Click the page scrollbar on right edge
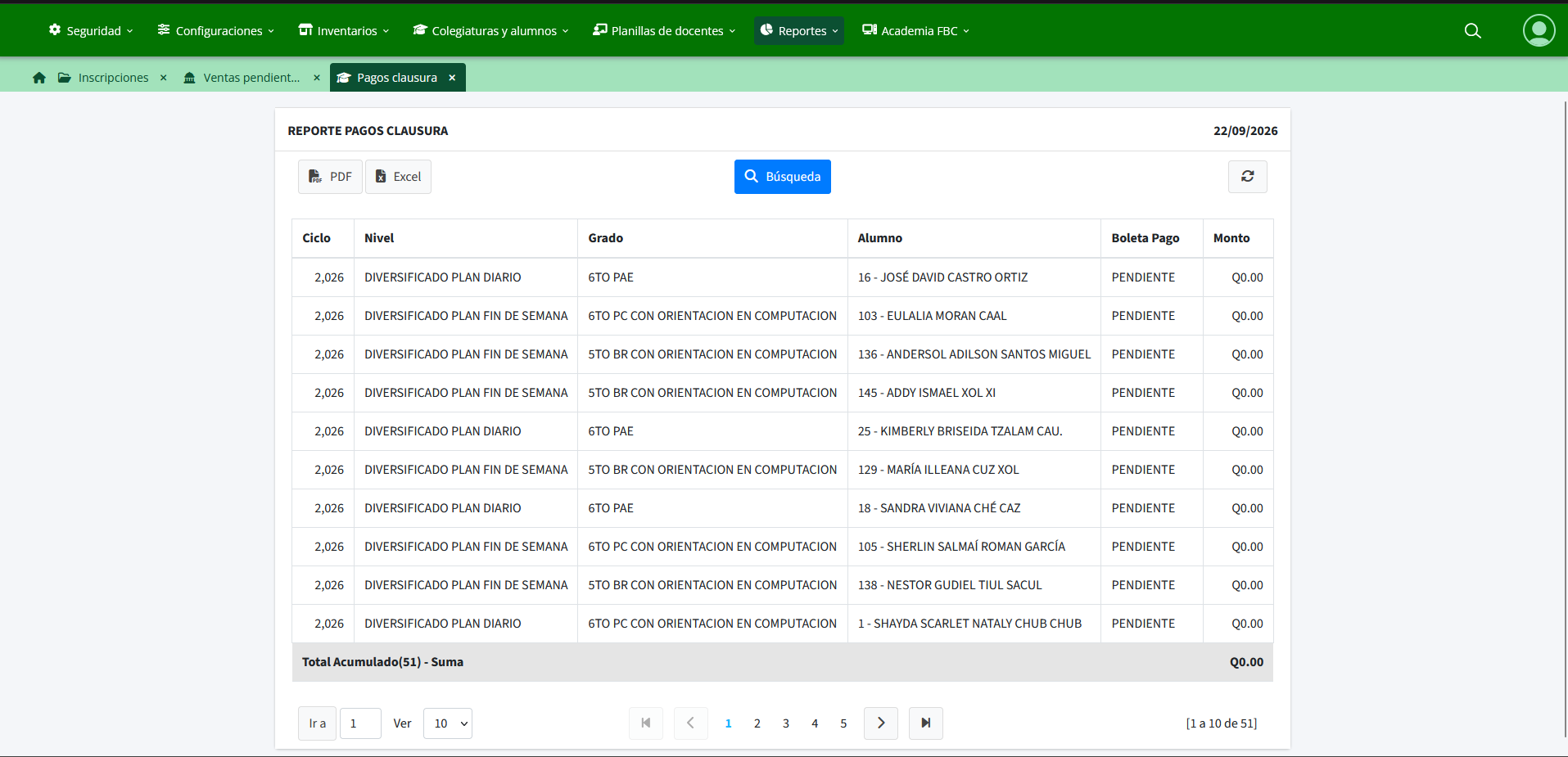 (x=1565, y=417)
